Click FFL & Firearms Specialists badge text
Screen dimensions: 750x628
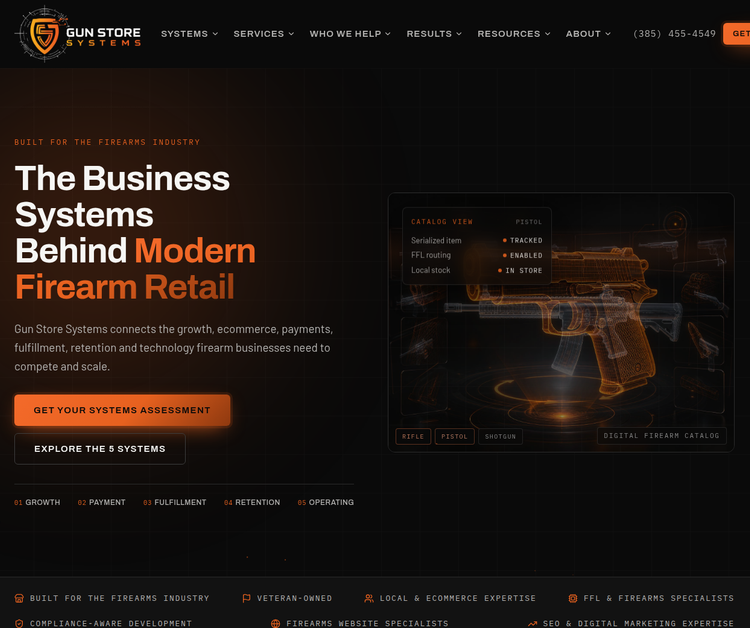point(658,598)
